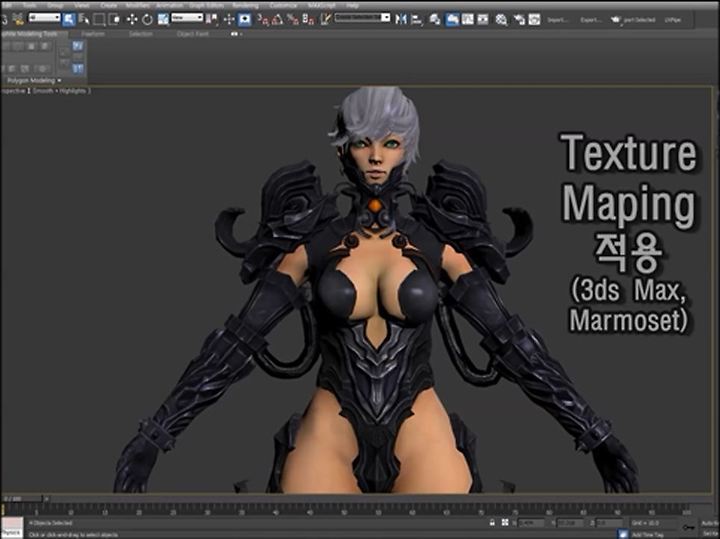
Task: Open the Render Setup dialog
Action: pos(519,19)
